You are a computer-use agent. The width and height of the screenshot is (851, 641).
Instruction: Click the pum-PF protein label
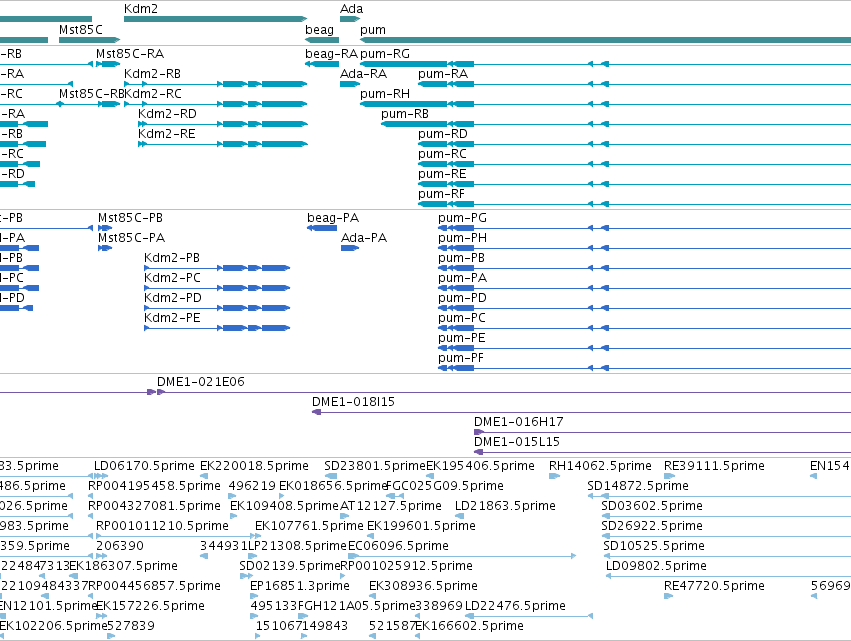coord(461,359)
